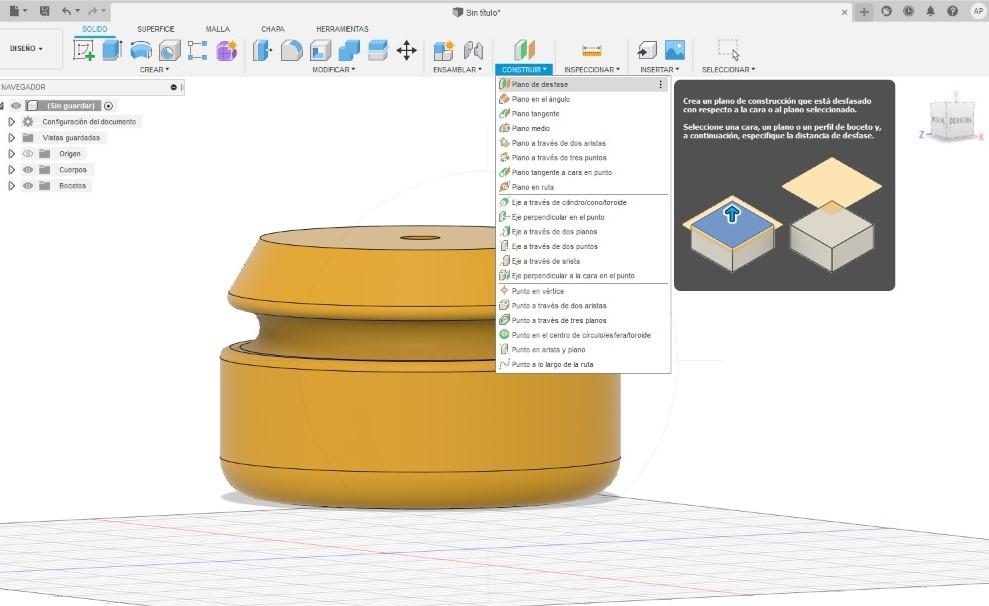
Task: Switch to the SUPERFICIE tab
Action: click(156, 29)
